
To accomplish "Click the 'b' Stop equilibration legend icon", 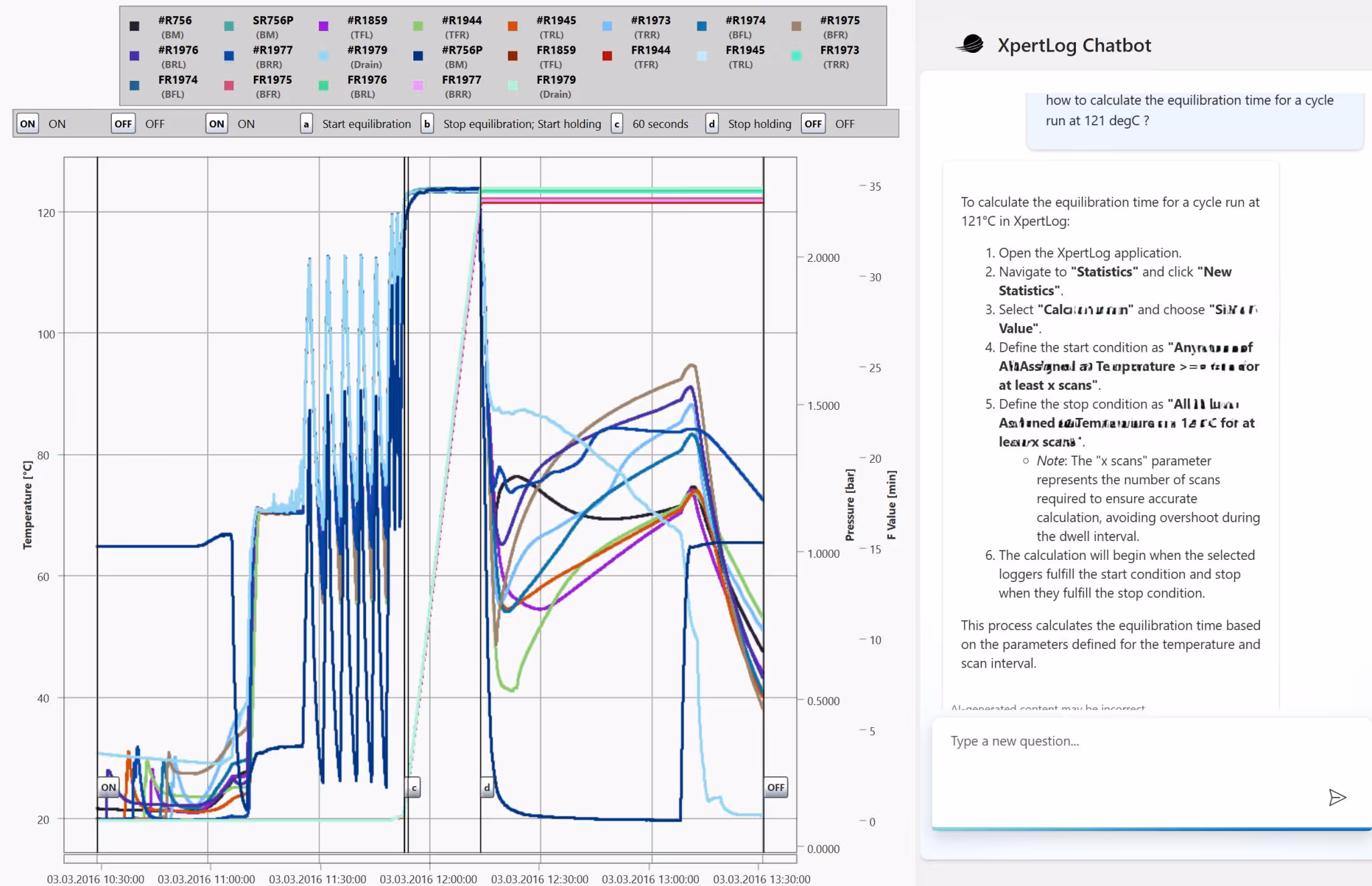I will [427, 124].
